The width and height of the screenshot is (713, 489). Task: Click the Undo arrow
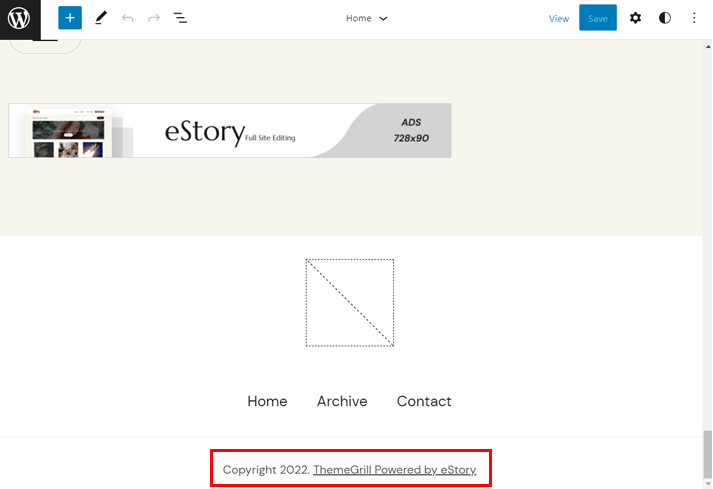point(127,18)
